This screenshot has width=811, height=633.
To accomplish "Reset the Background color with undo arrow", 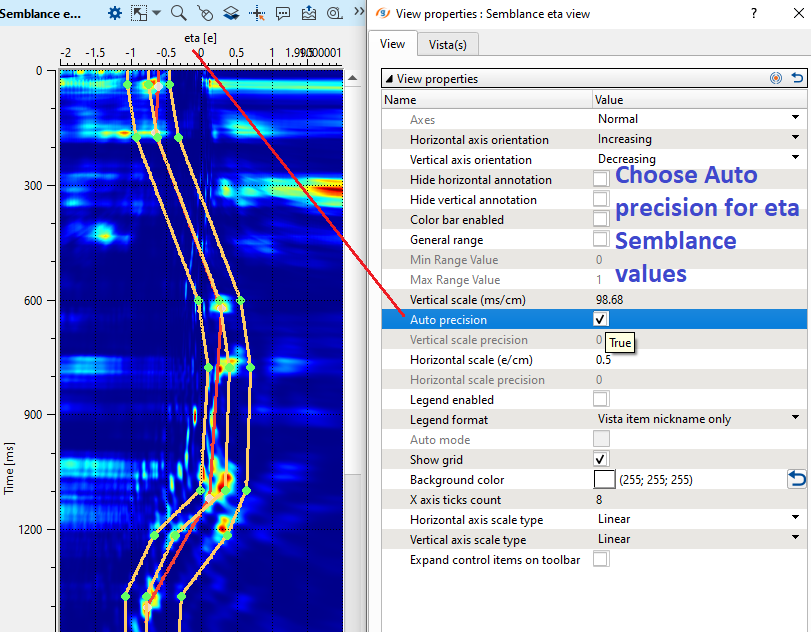I will 797,480.
